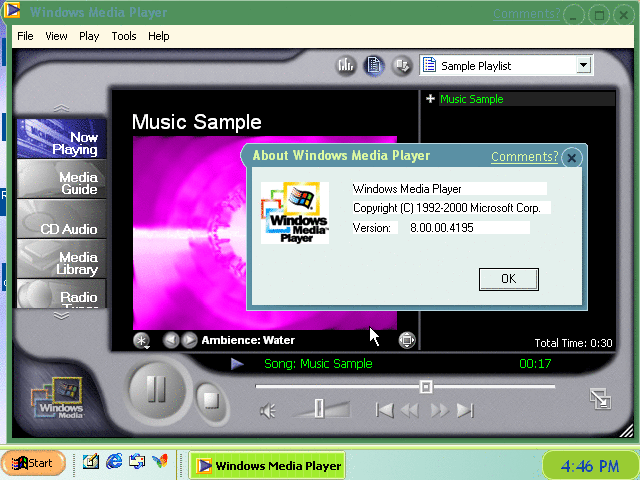Toggle shuffle mode icon

pos(402,65)
